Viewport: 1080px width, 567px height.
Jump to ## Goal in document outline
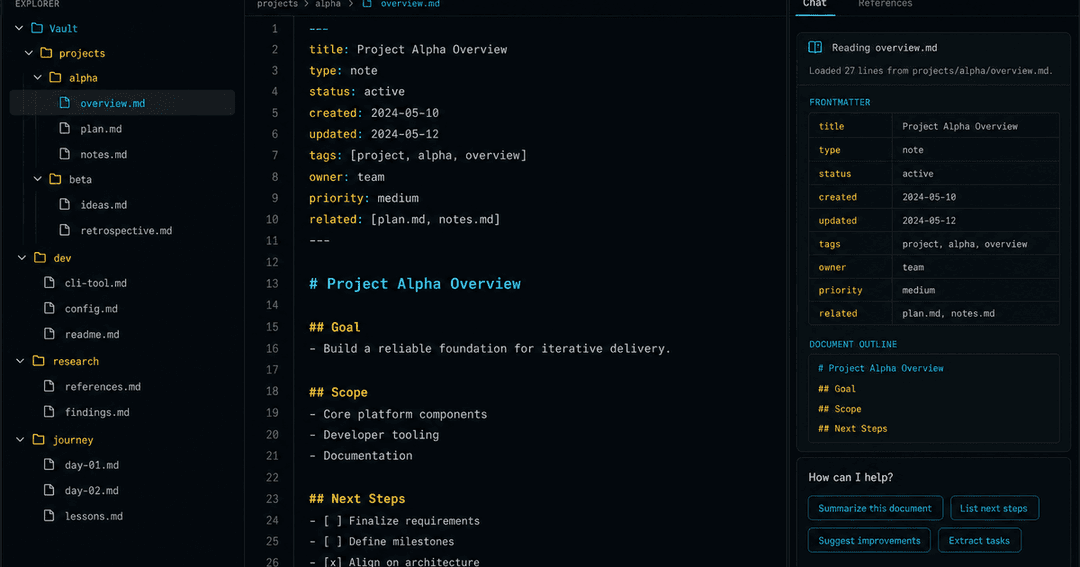pyautogui.click(x=837, y=389)
